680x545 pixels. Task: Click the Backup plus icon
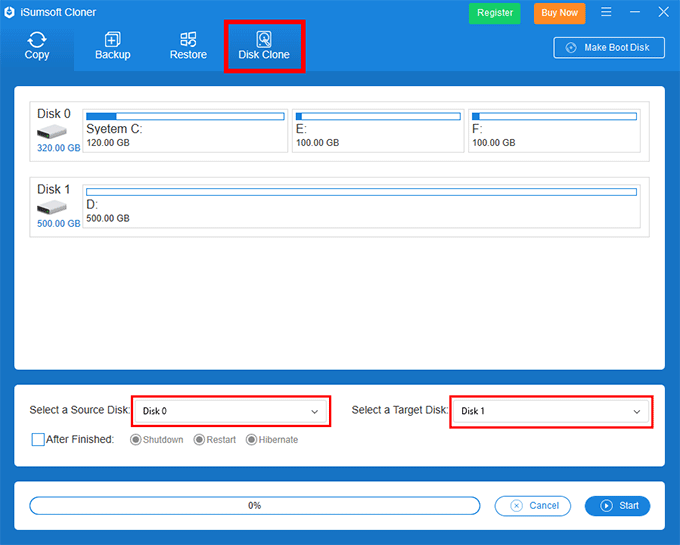(112, 39)
